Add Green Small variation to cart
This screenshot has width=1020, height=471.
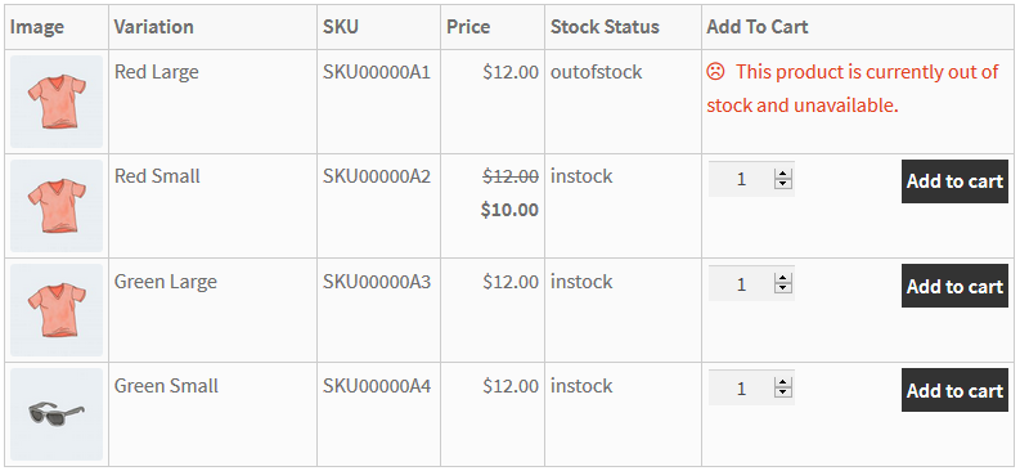[x=954, y=391]
